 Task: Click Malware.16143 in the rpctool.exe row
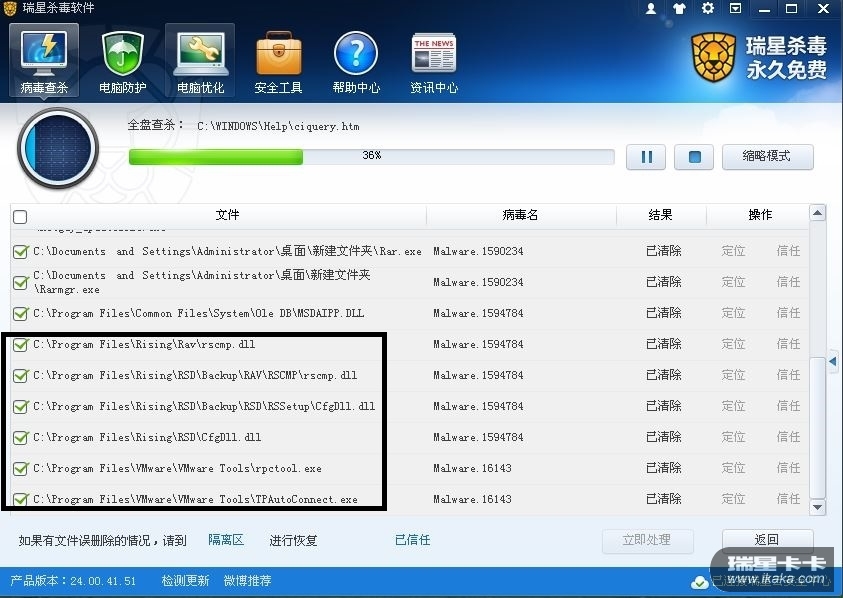472,468
